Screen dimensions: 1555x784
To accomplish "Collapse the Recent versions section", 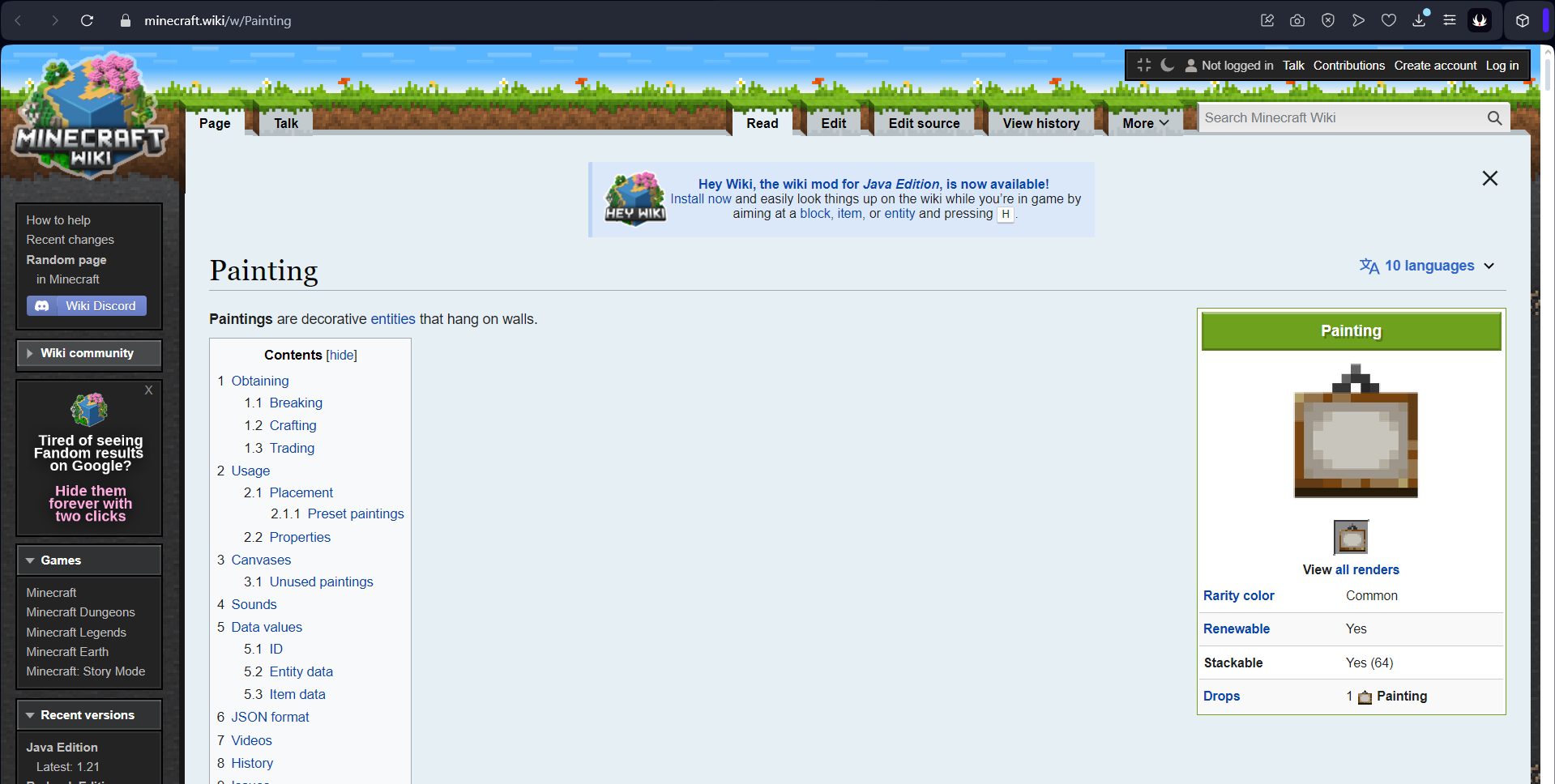I will 89,715.
